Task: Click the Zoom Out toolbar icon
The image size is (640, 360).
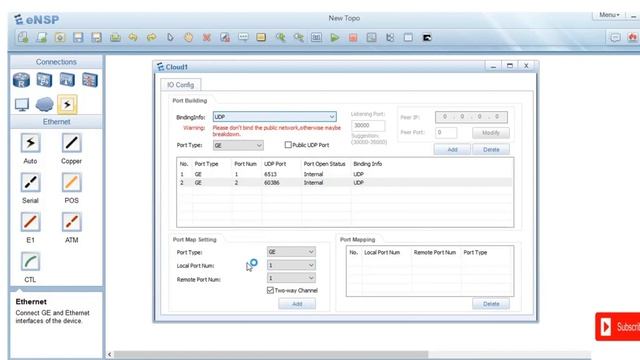Action: pos(298,38)
